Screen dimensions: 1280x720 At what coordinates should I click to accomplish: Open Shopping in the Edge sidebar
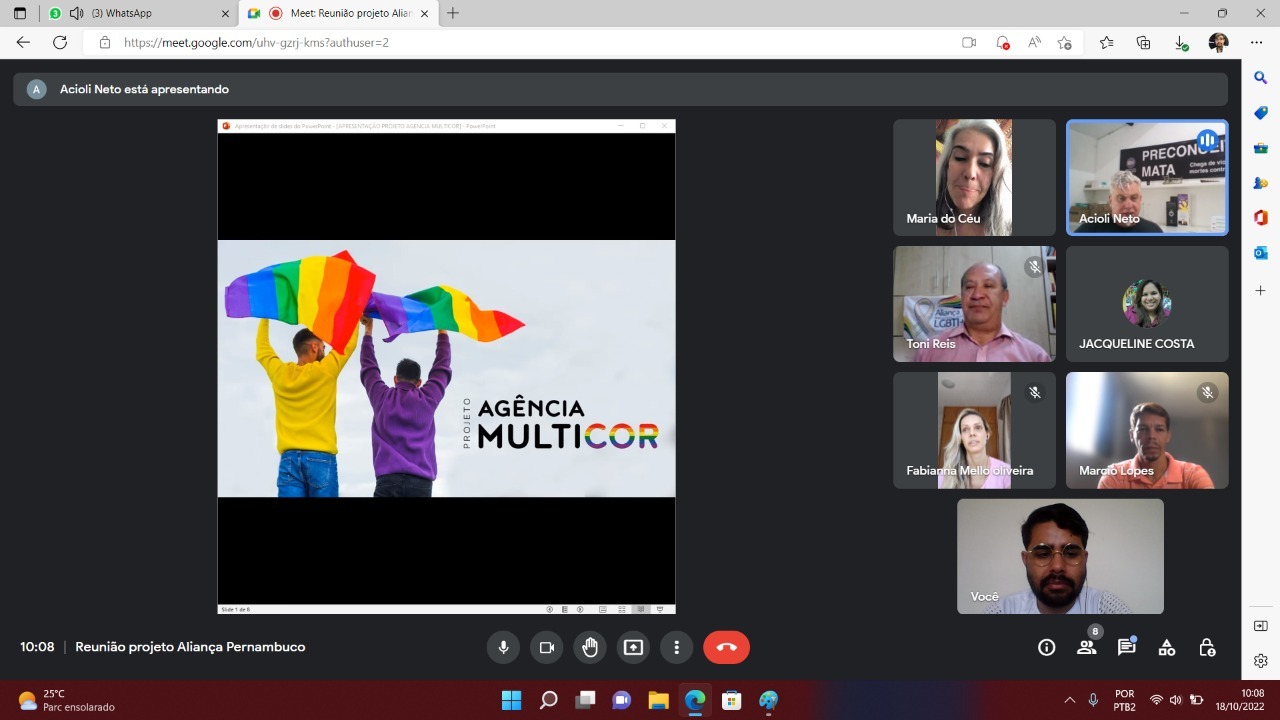(1261, 113)
